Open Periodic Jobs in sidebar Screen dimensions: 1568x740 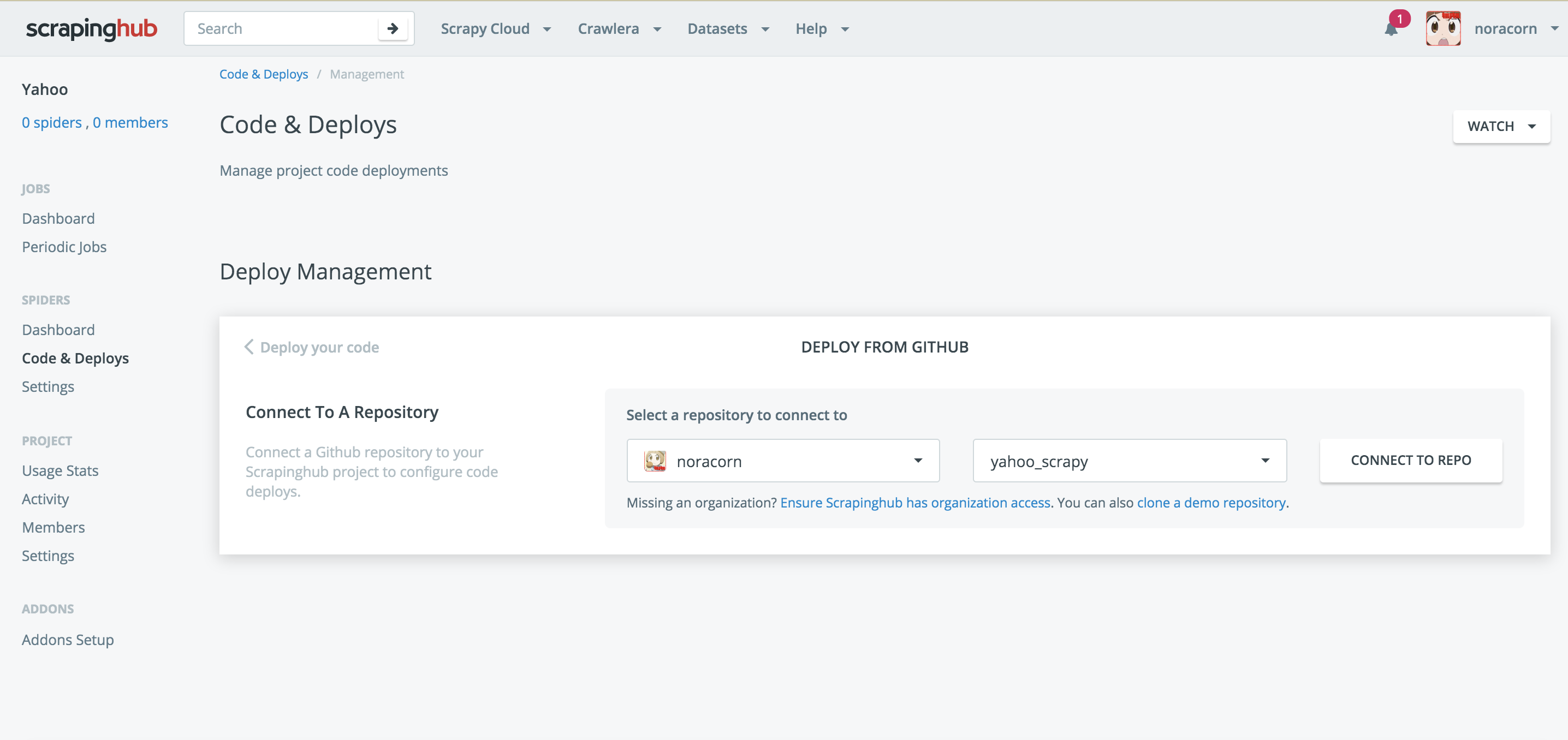pos(64,247)
